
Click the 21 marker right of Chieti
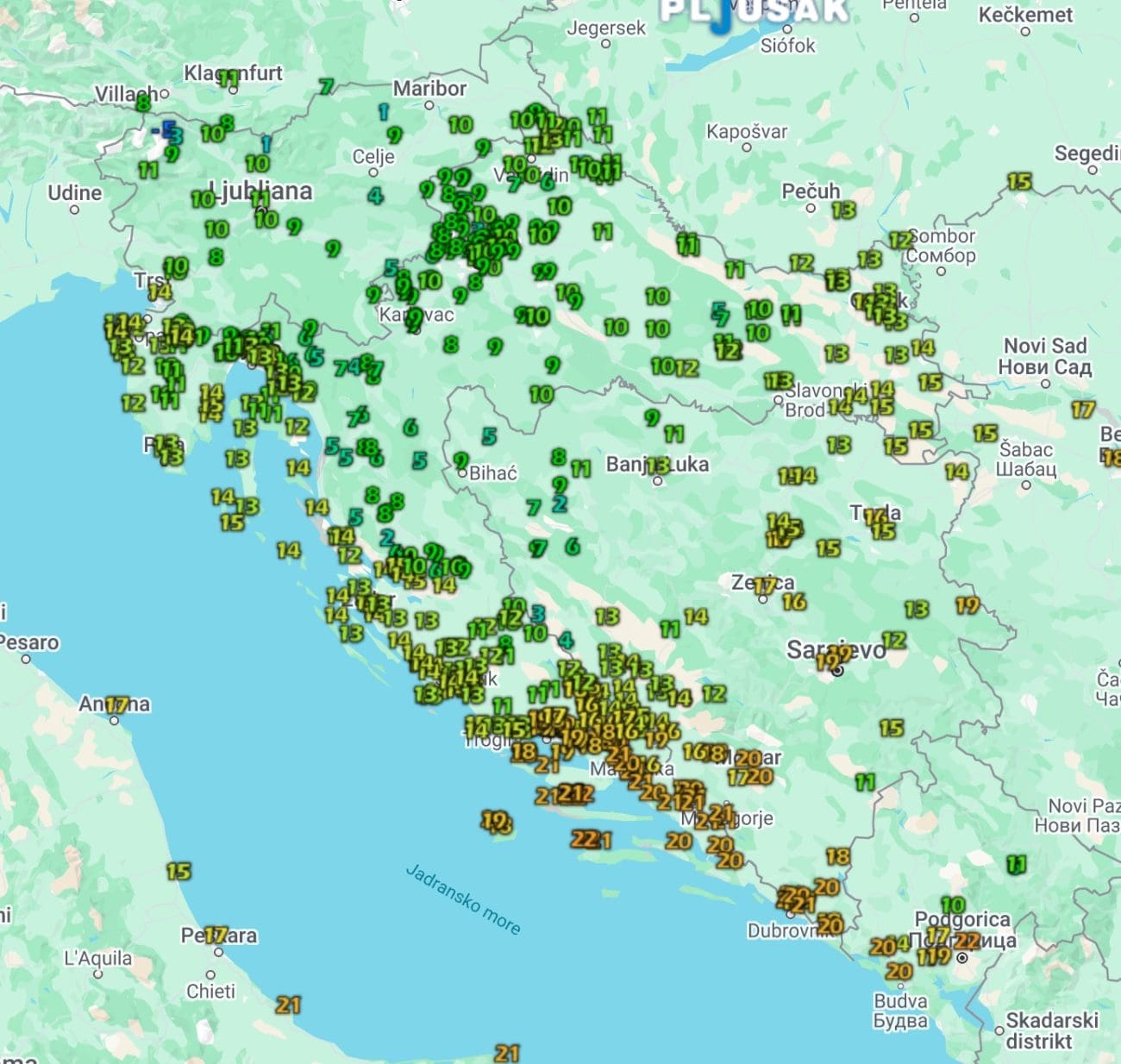point(288,1005)
